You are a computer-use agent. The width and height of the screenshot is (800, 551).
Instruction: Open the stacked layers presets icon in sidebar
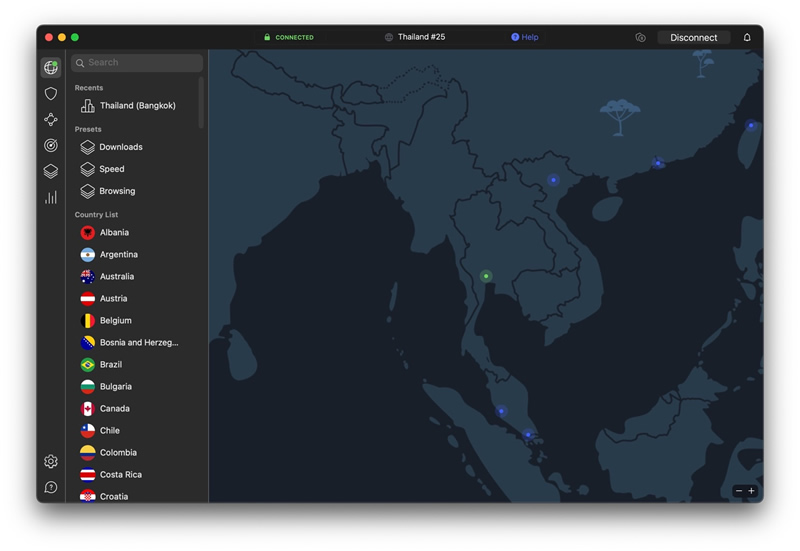[x=50, y=171]
